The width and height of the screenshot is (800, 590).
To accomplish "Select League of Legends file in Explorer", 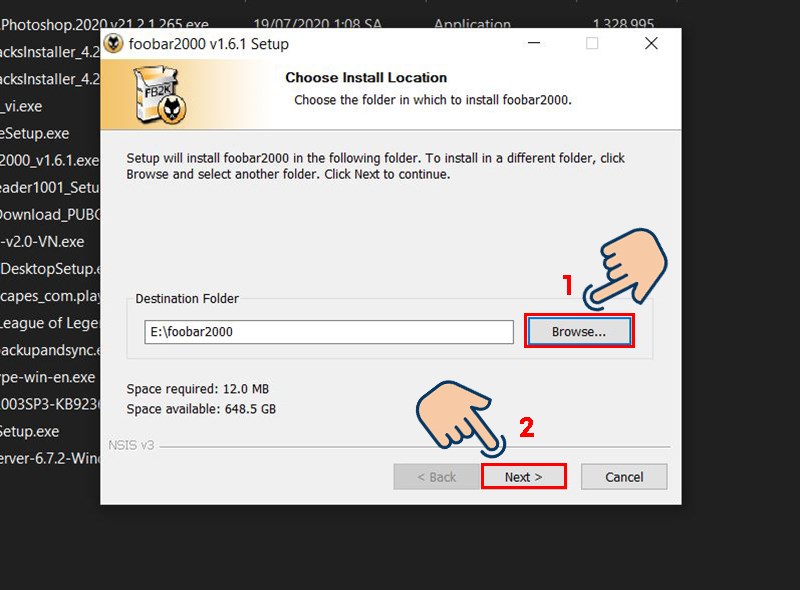I will (49, 323).
